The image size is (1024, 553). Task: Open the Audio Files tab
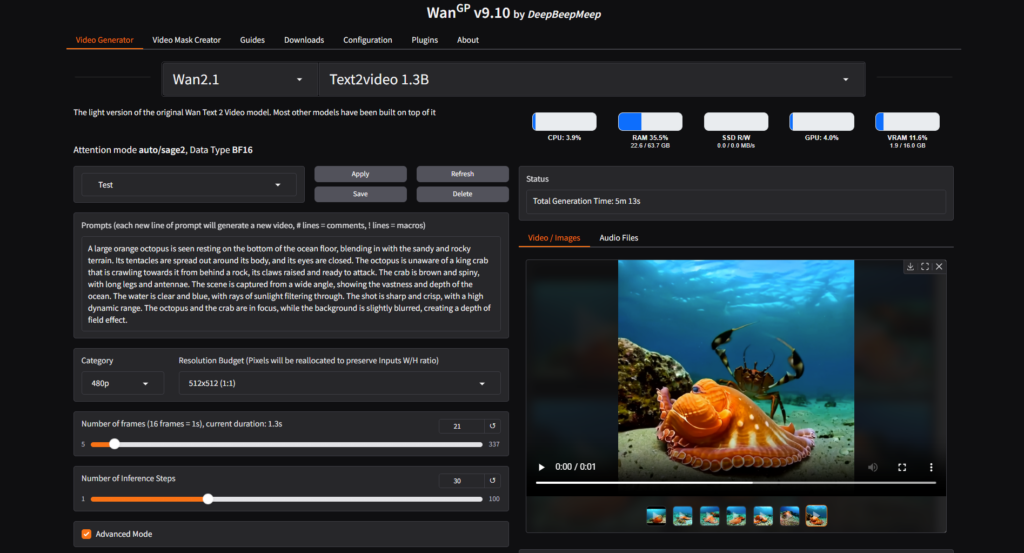coord(618,238)
